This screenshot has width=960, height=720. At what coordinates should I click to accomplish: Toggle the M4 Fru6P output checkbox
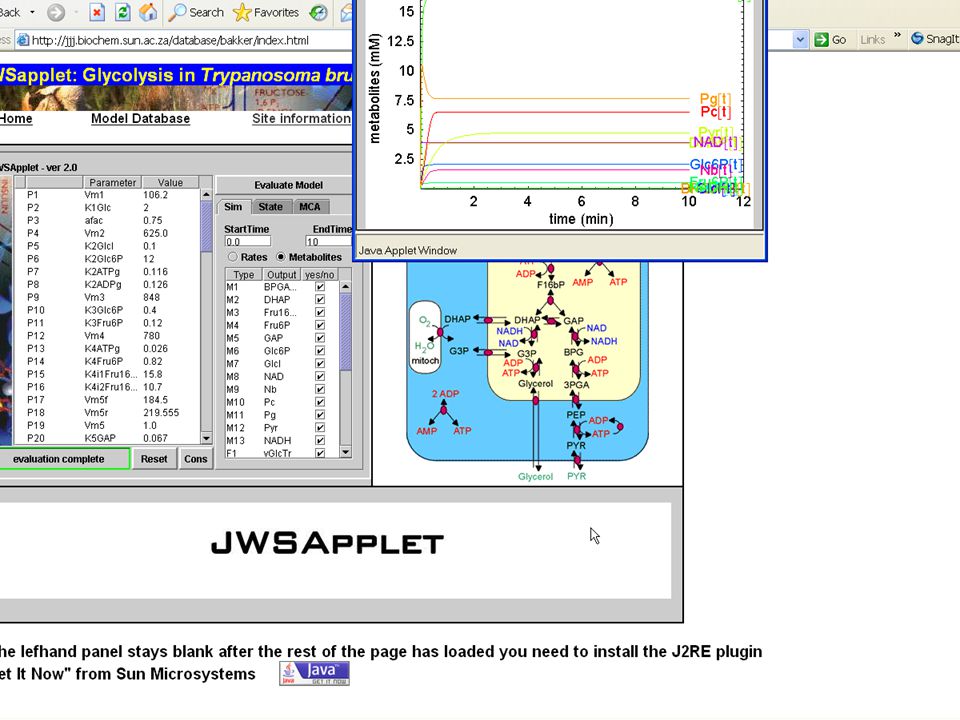tap(320, 325)
